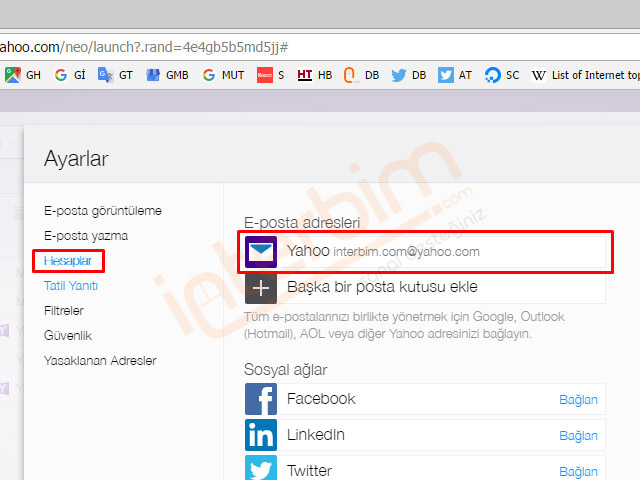Open the HT HB bookmark
This screenshot has width=640, height=480.
click(314, 75)
